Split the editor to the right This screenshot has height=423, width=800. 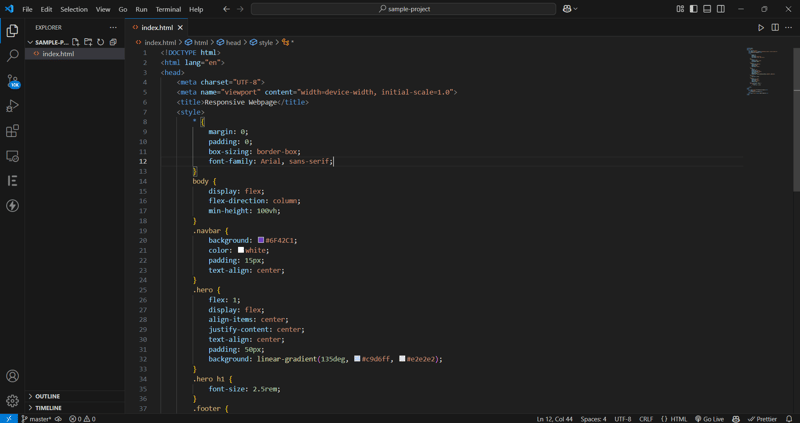(x=775, y=28)
